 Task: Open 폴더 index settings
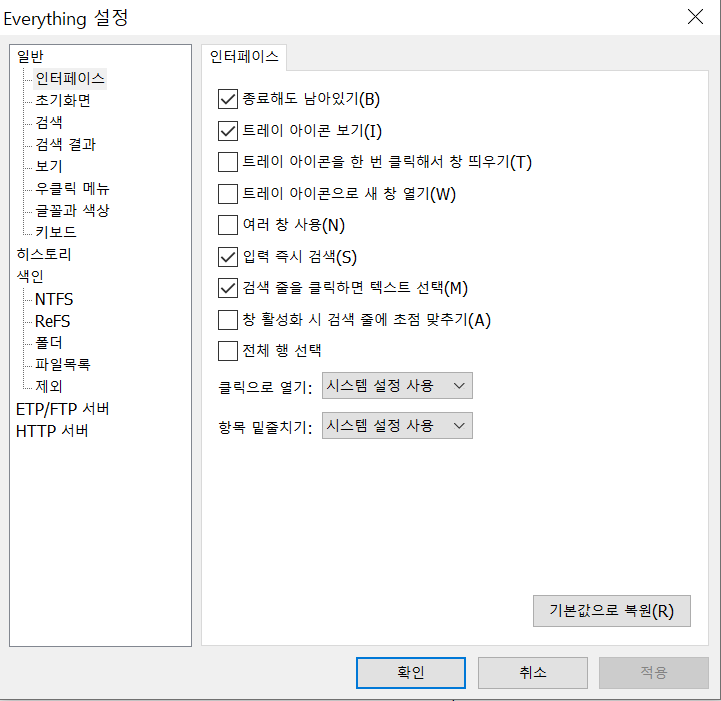pos(49,342)
